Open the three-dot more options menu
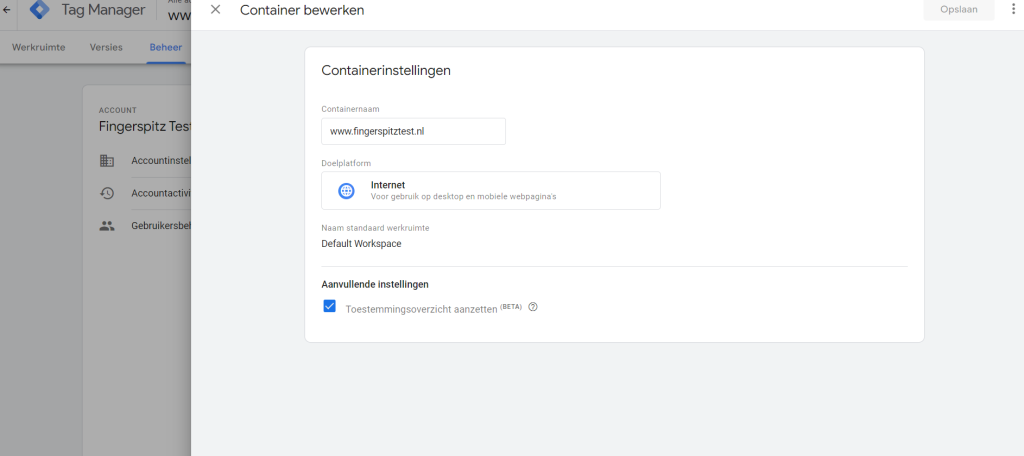Image resolution: width=1024 pixels, height=456 pixels. tap(1013, 9)
